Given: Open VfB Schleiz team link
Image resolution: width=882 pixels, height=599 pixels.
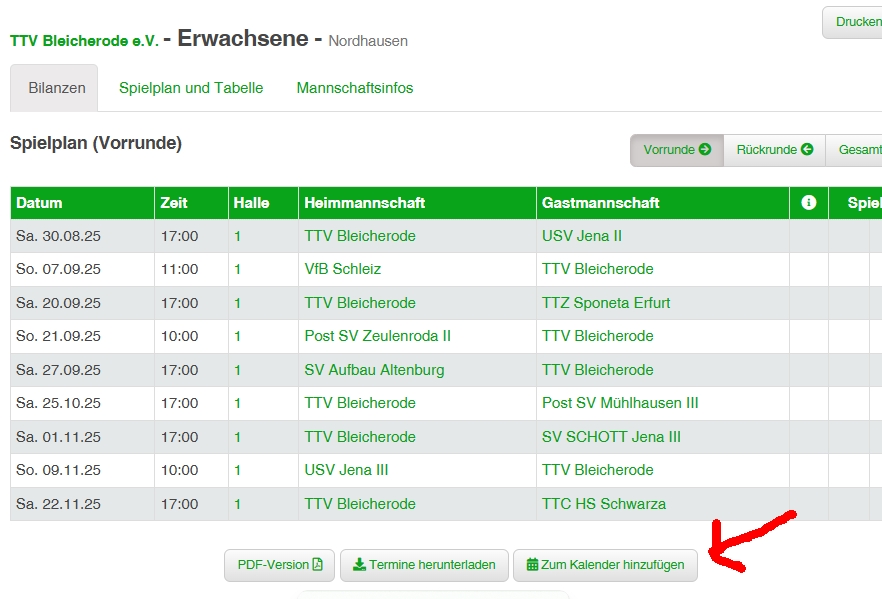Looking at the screenshot, I should 343,269.
